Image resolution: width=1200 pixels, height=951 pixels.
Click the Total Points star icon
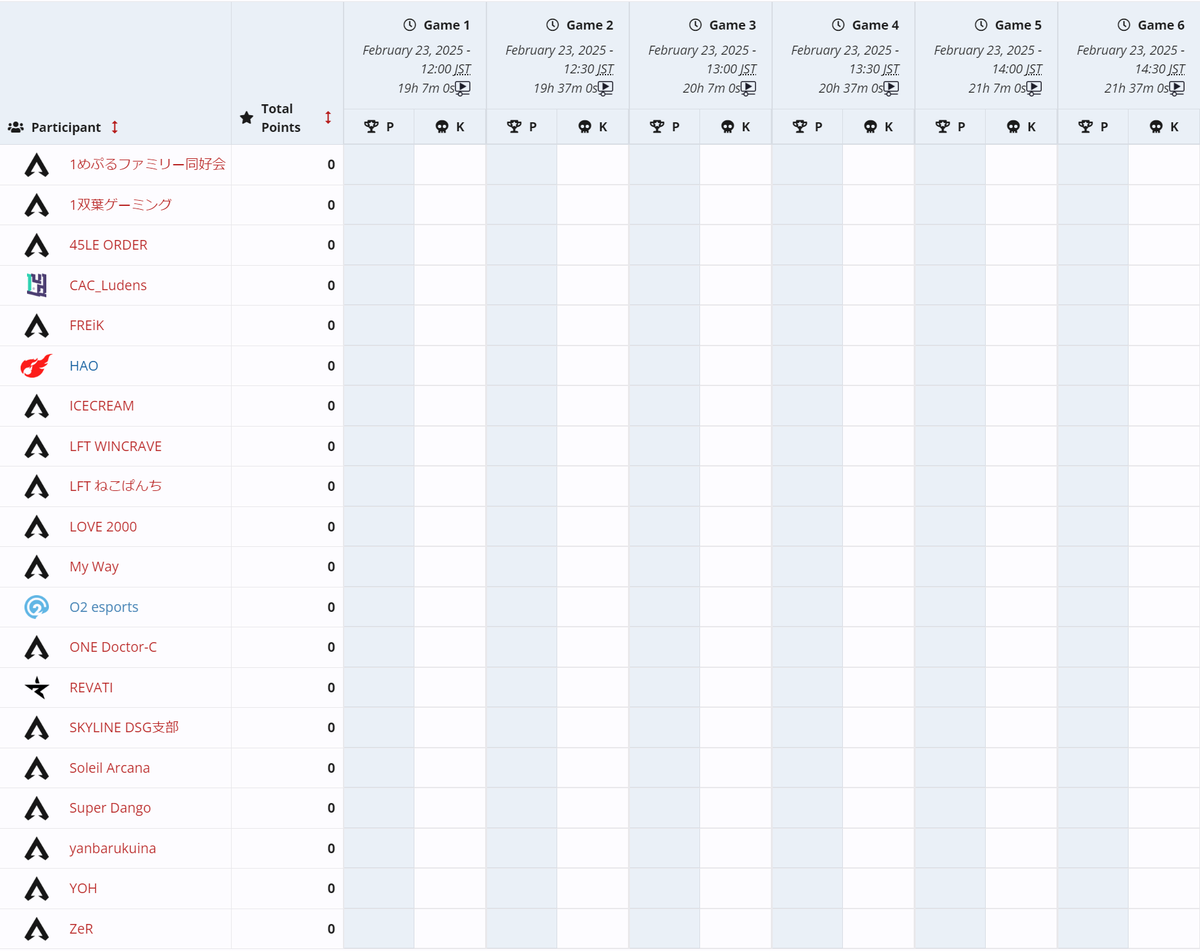click(247, 118)
